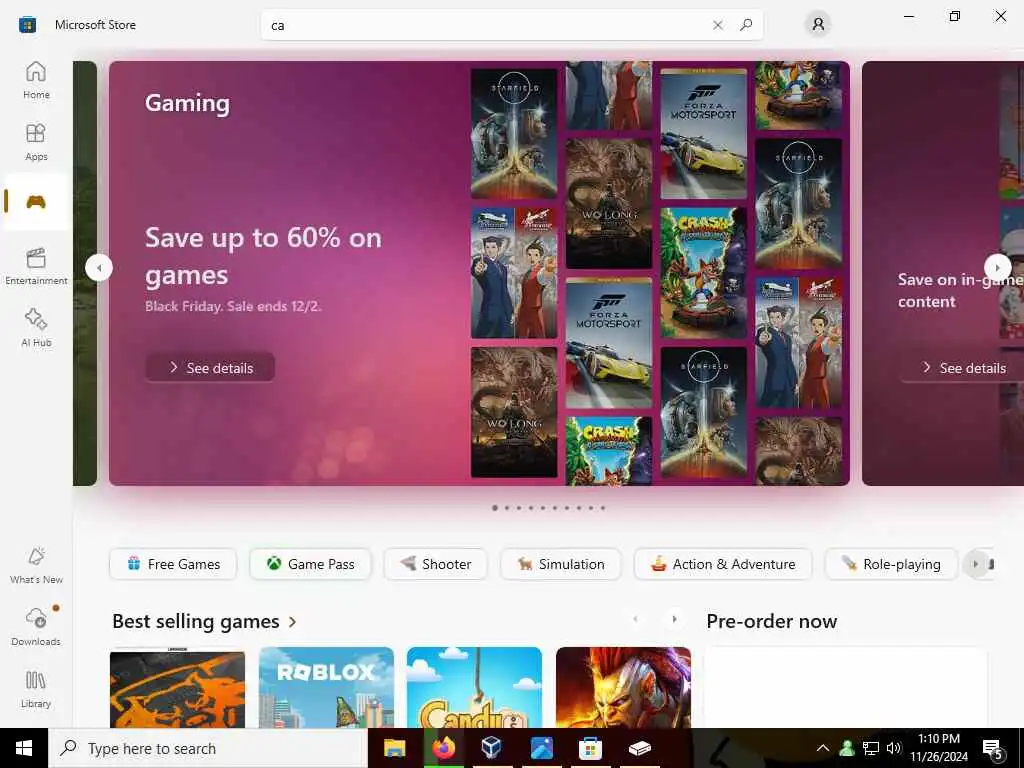Clear the search box text
This screenshot has width=1024, height=768.
pos(718,25)
